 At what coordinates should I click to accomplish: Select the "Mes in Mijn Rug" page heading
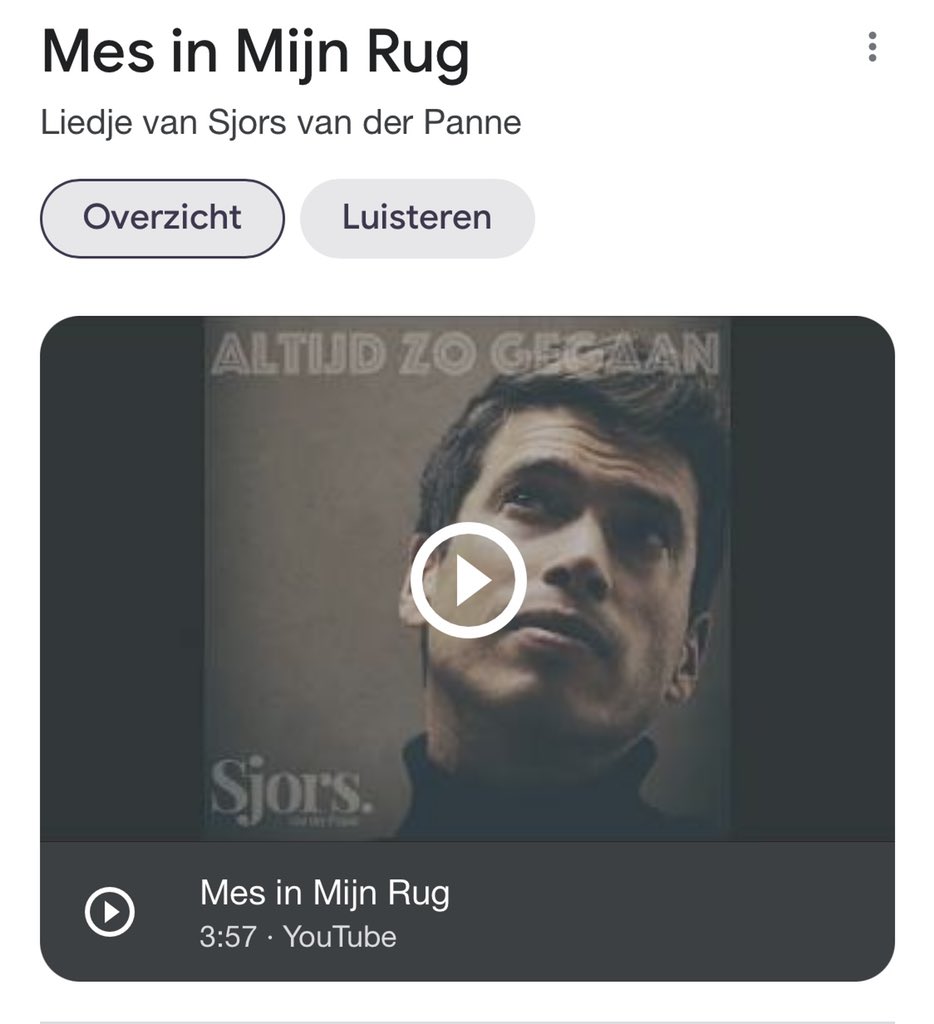tap(255, 52)
